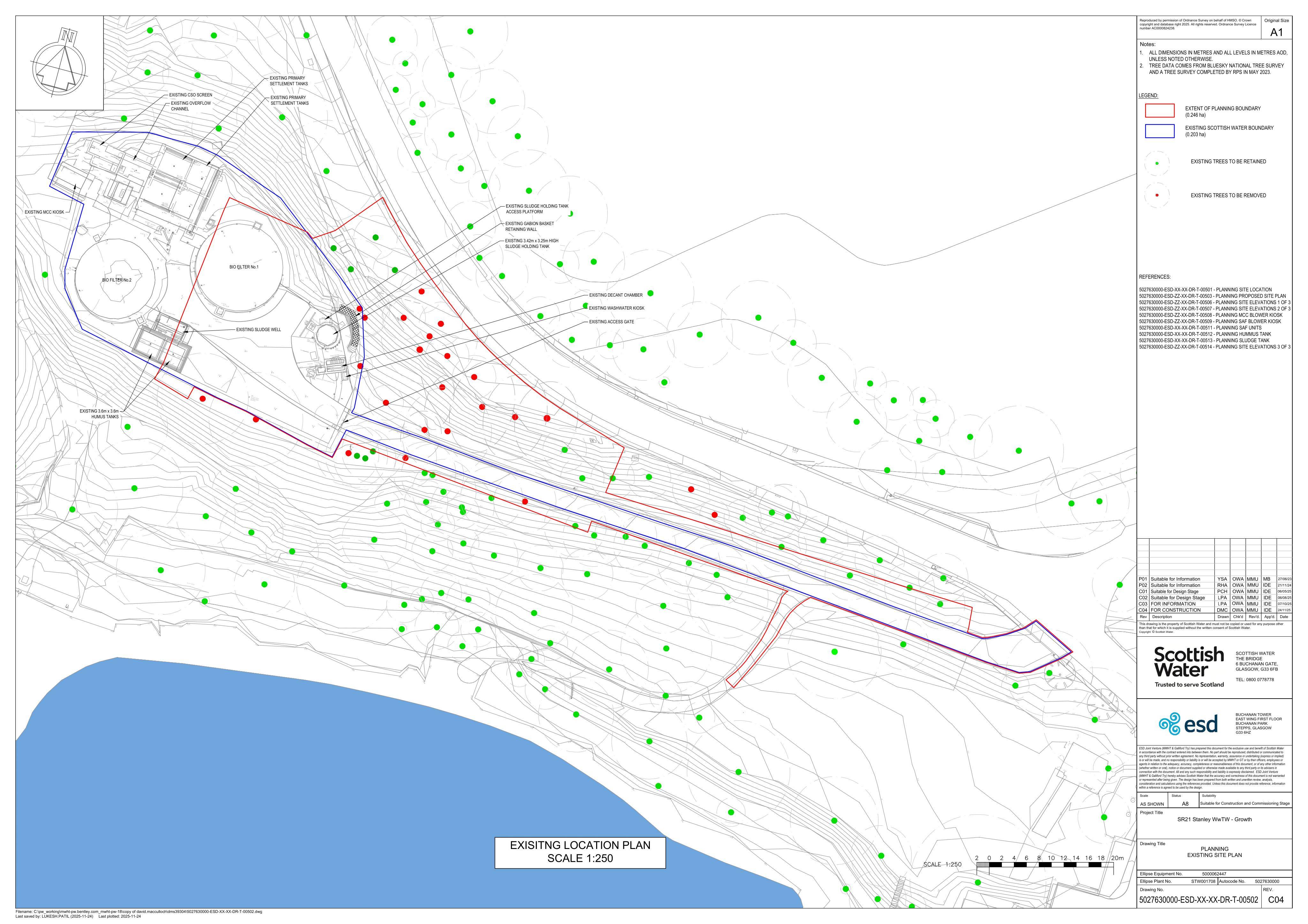
Task: Click the EXISTING DECANT CHAMBER label
Action: point(615,295)
